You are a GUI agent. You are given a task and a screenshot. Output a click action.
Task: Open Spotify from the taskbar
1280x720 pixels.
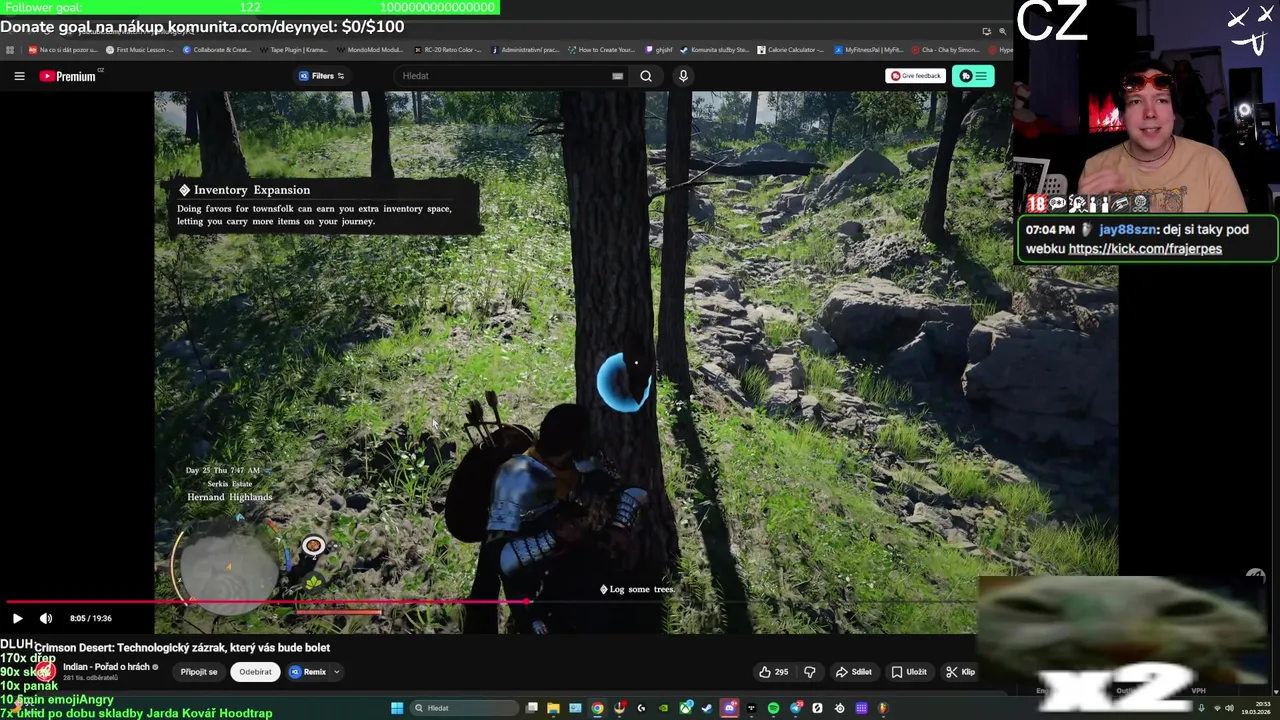773,708
